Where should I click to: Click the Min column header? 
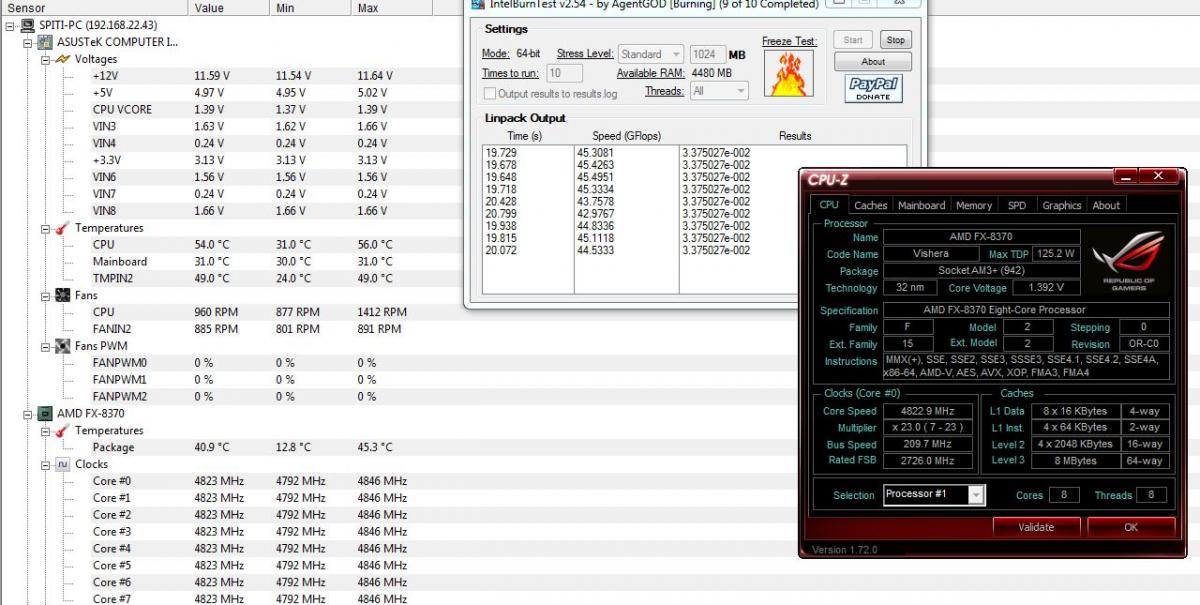(x=310, y=8)
